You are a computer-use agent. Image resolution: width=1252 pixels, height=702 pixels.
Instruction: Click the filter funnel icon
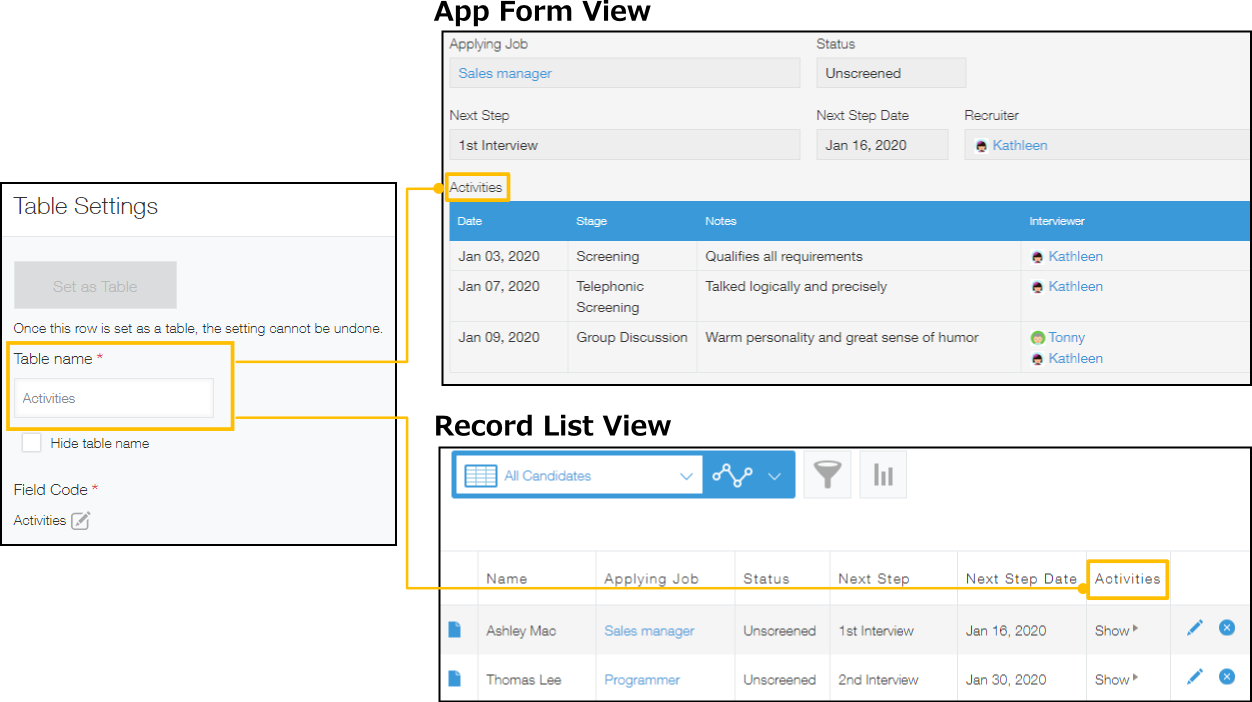tap(827, 475)
